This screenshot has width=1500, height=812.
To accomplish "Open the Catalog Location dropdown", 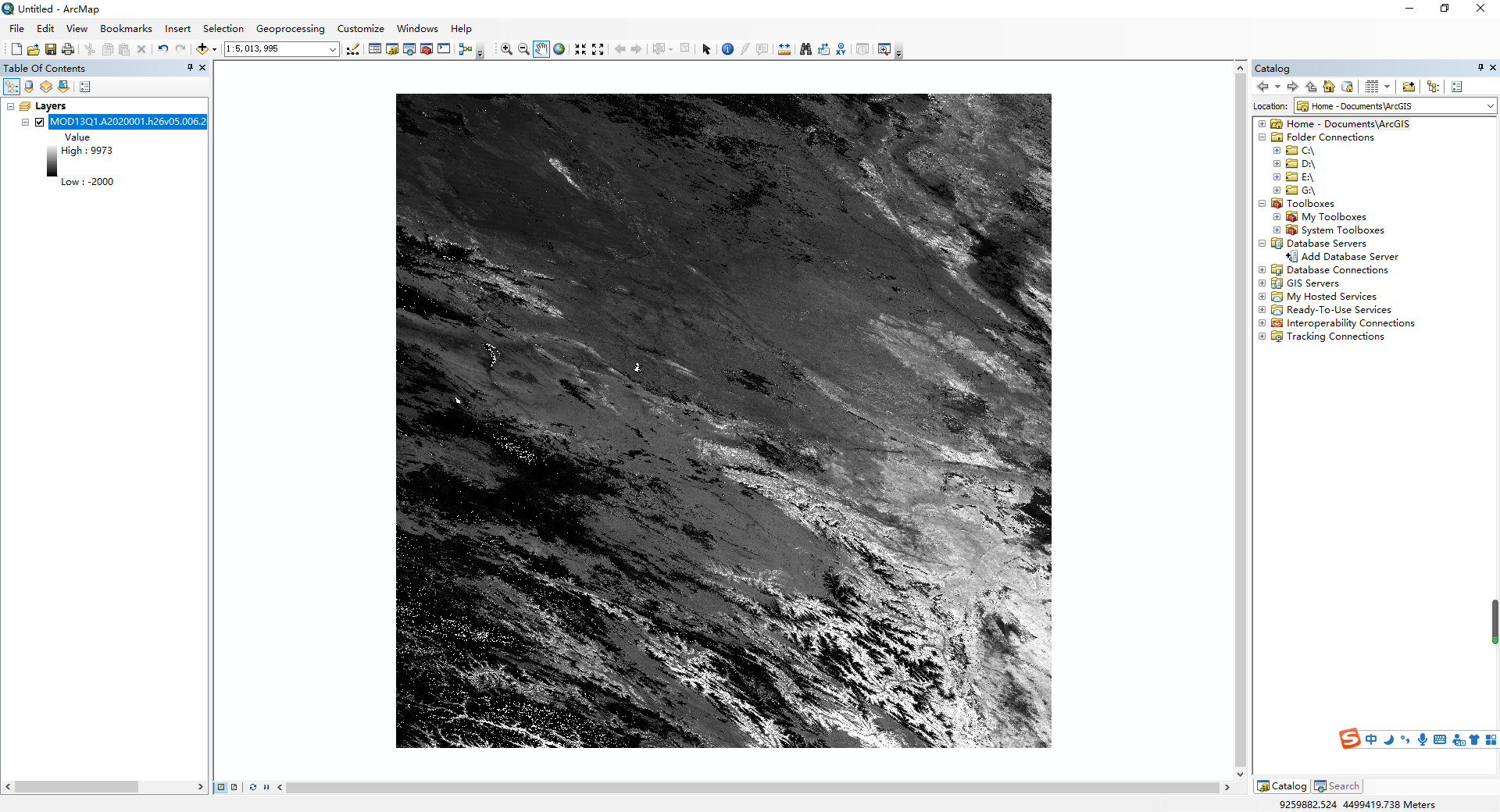I will [1490, 106].
